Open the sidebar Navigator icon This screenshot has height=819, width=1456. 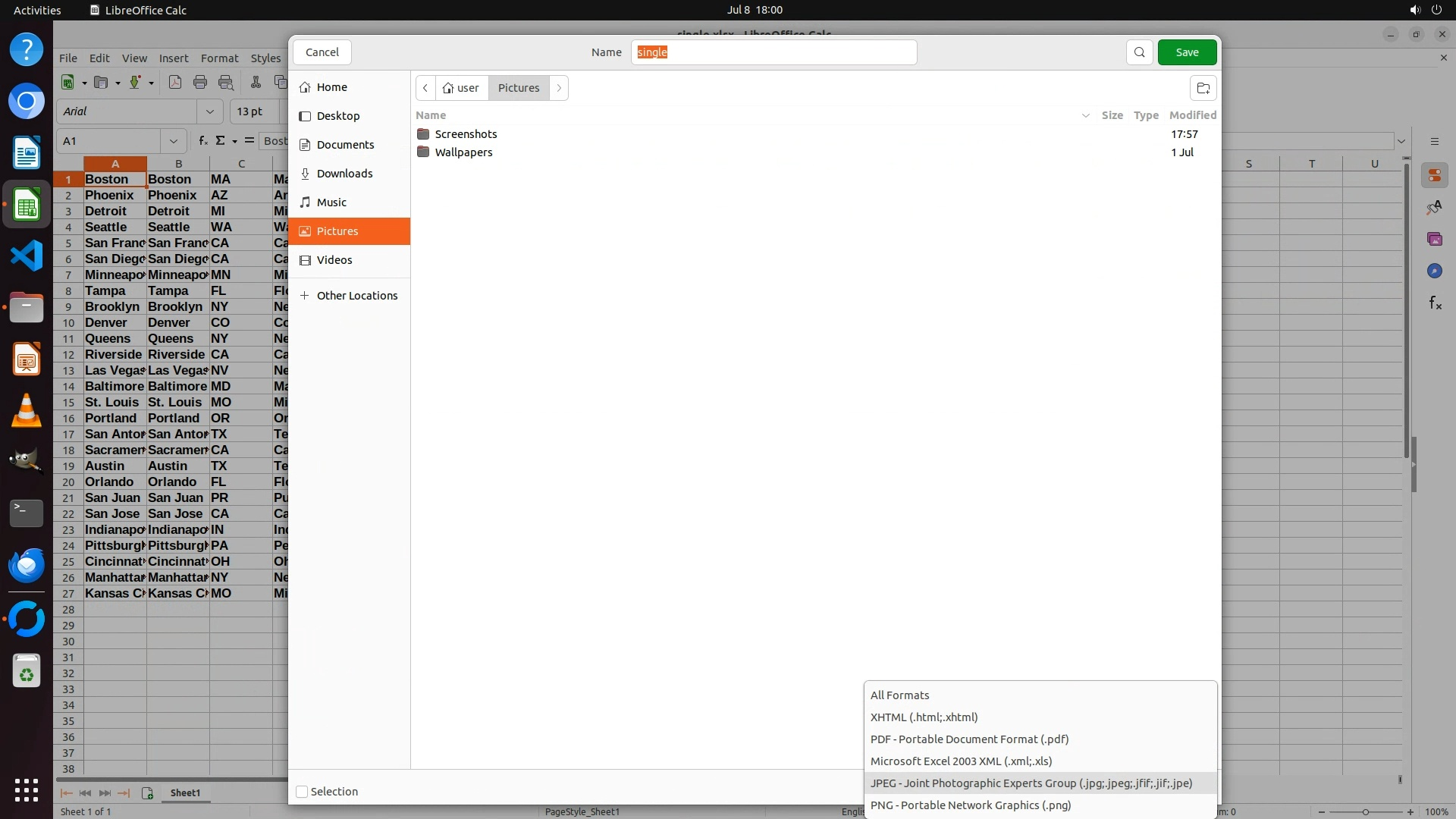[1434, 271]
